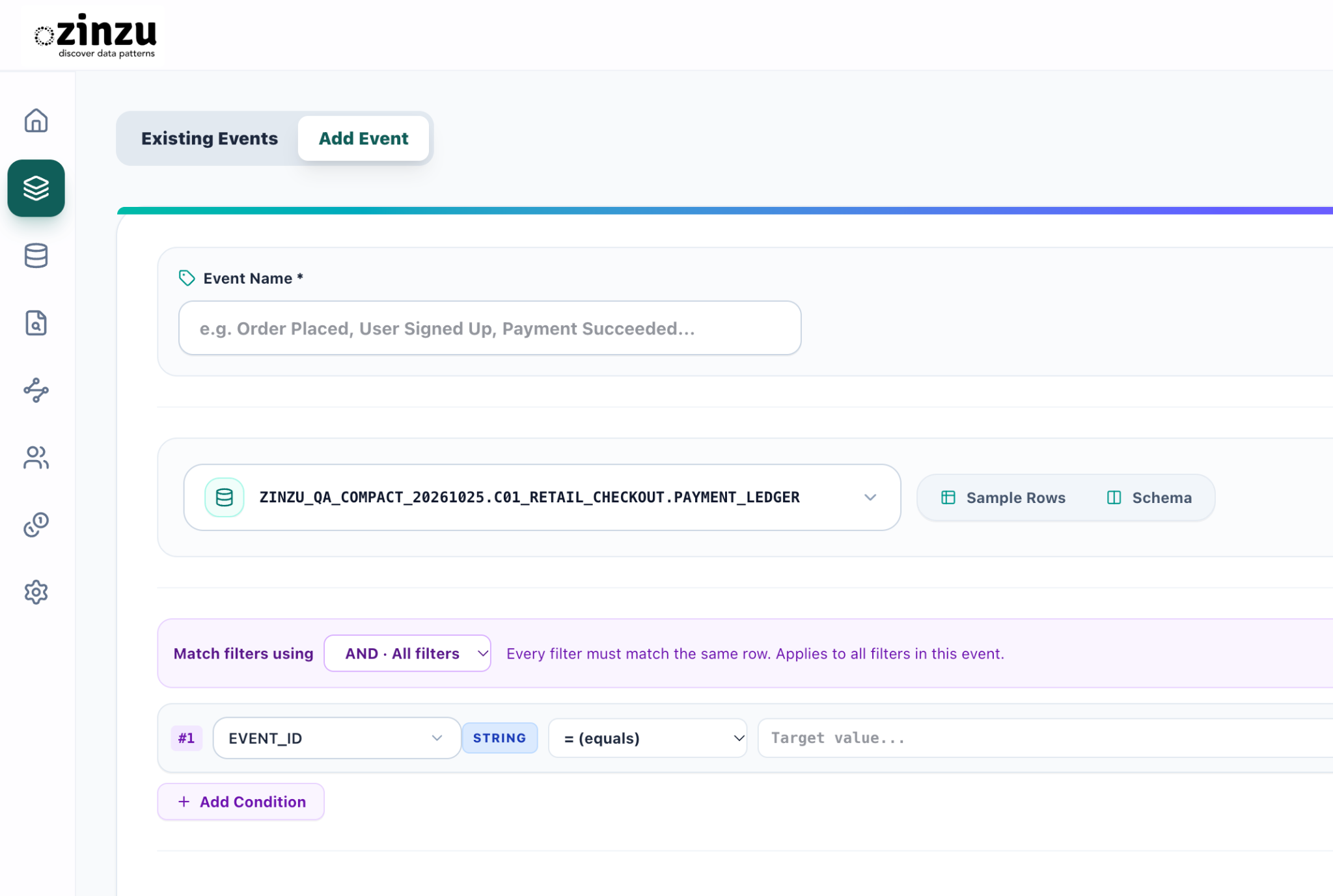Image resolution: width=1333 pixels, height=896 pixels.
Task: Open the Home page from sidebar
Action: 36,120
